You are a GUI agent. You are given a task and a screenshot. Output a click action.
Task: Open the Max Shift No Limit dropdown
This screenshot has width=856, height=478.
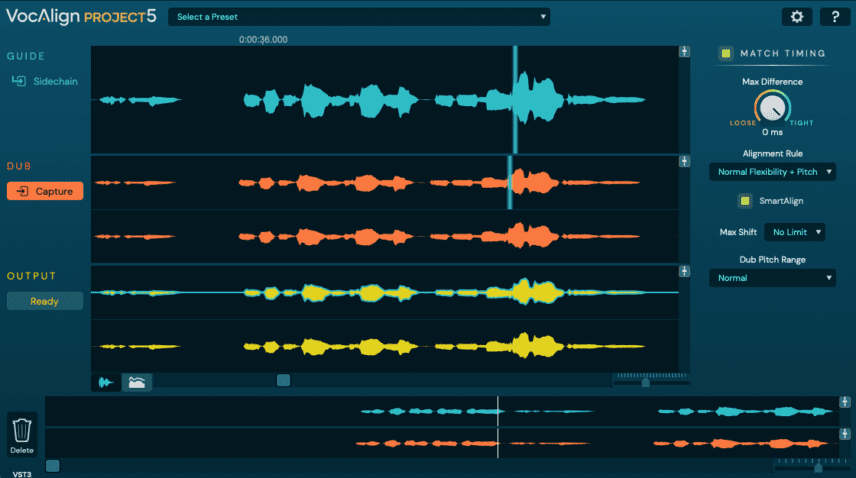pyautogui.click(x=794, y=232)
